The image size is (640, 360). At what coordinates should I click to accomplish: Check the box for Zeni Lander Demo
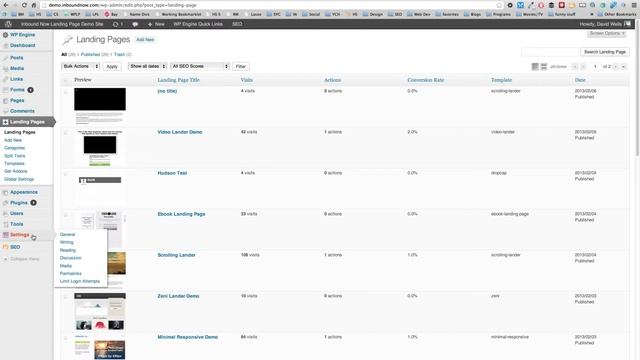click(x=65, y=297)
